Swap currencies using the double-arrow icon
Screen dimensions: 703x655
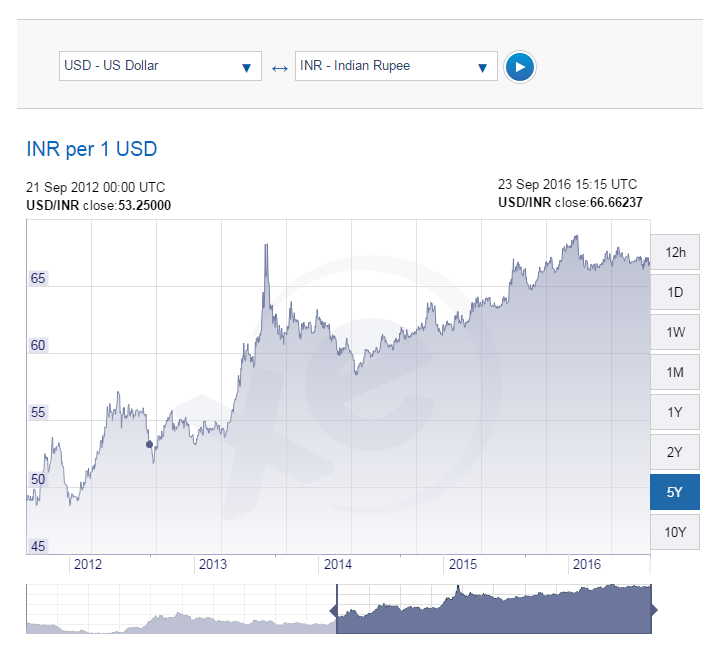tap(280, 69)
